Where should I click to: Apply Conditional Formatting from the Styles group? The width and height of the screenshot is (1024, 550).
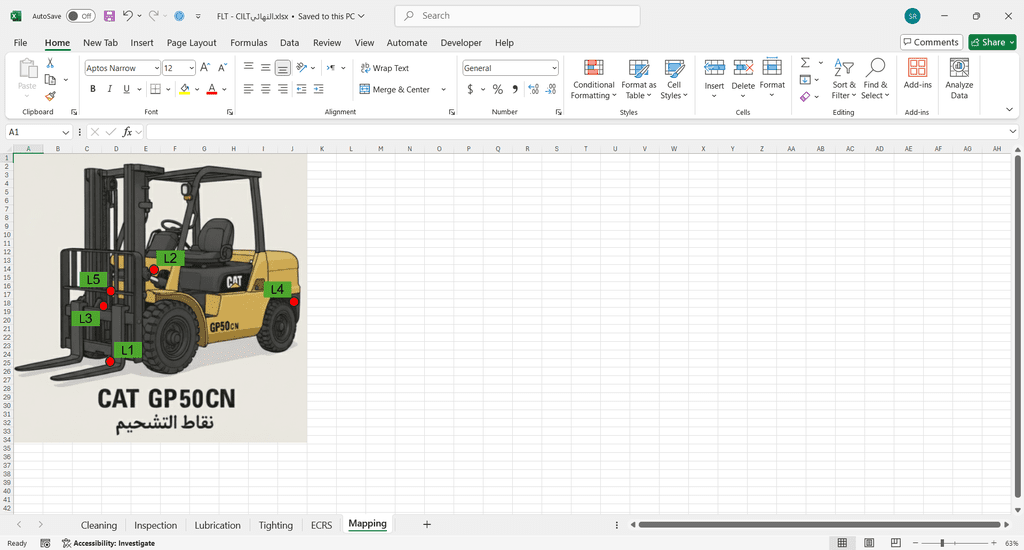[594, 77]
